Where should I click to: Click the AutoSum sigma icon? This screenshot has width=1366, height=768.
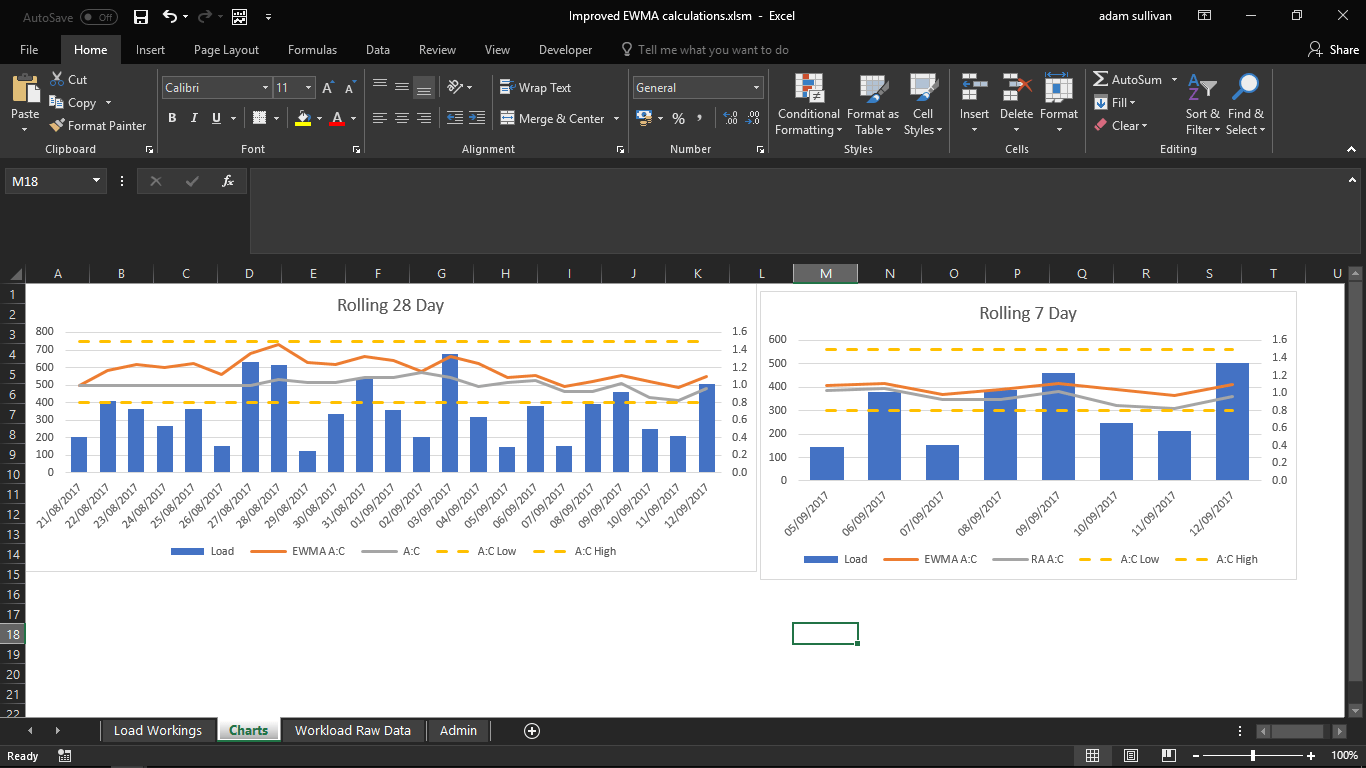1100,79
